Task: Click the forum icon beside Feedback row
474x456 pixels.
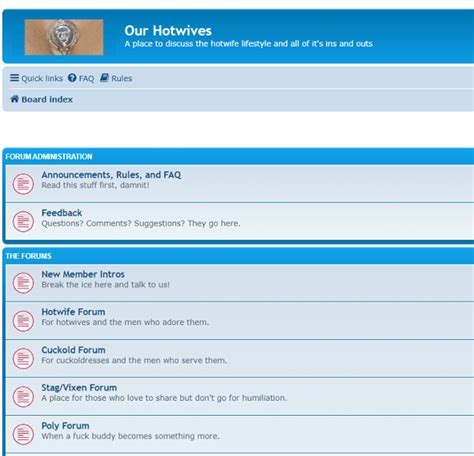Action: (23, 221)
